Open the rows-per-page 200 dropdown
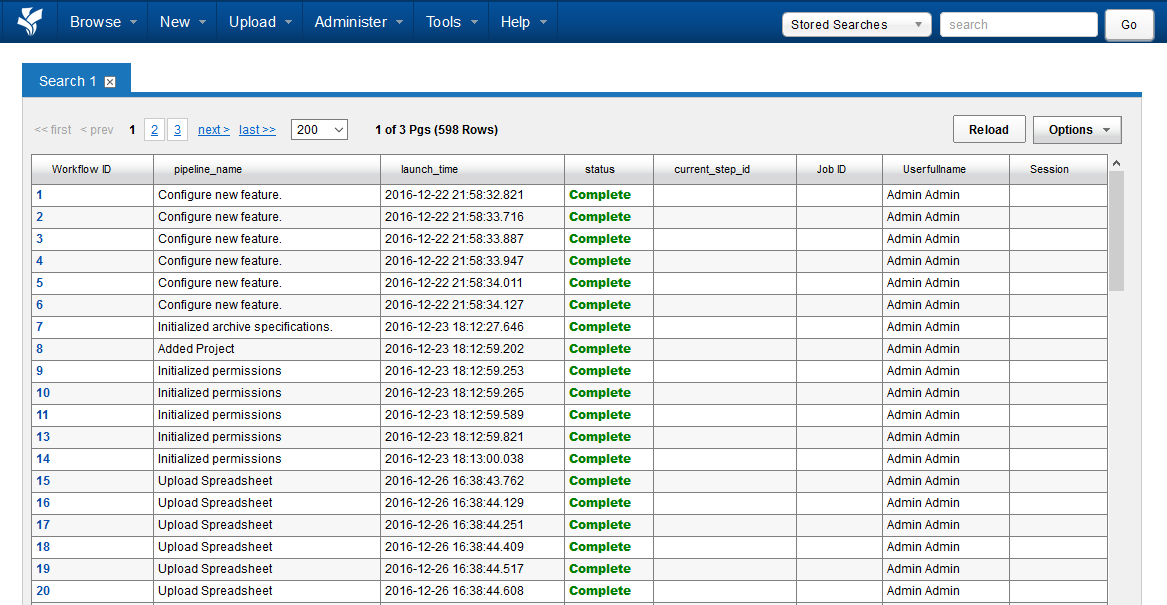Viewport: 1167px width, 605px height. pyautogui.click(x=319, y=130)
